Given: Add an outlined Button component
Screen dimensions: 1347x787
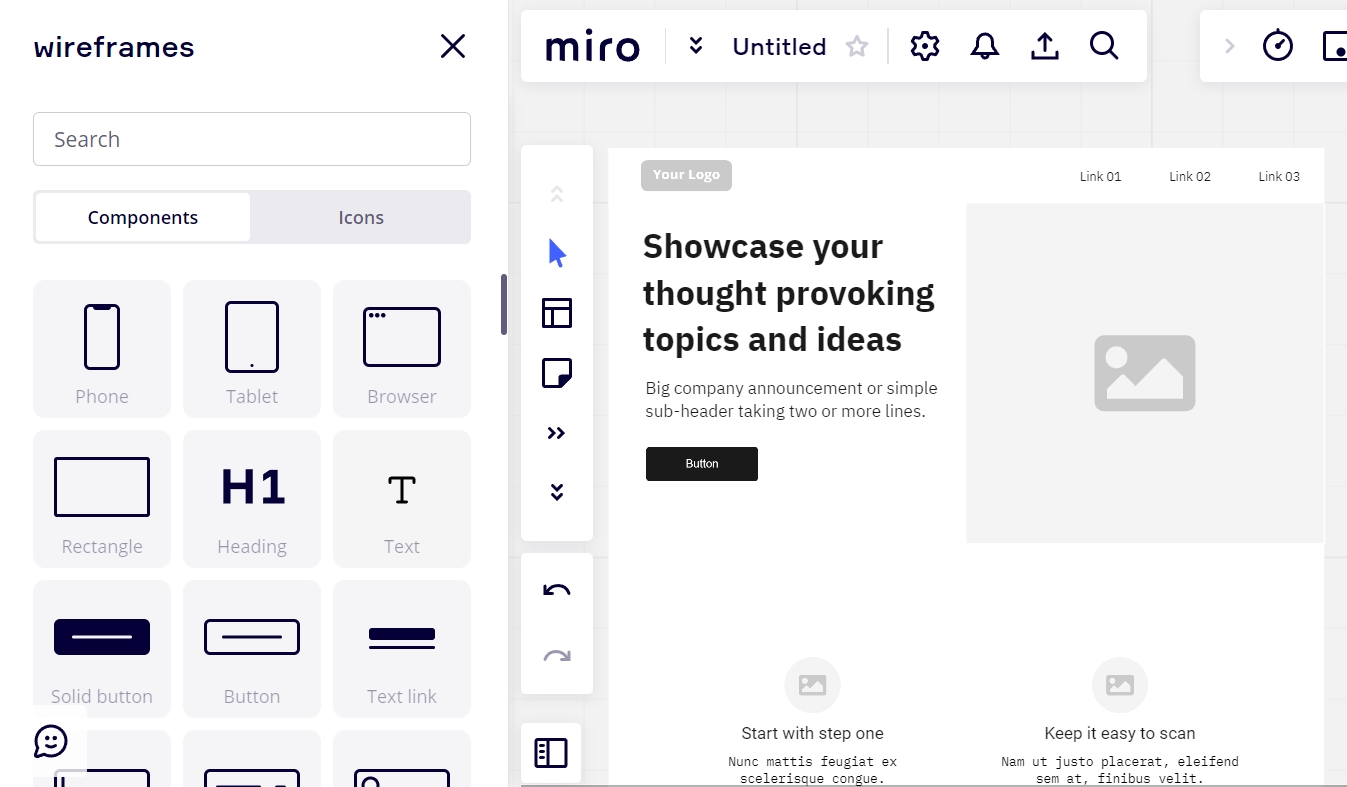Looking at the screenshot, I should tap(252, 649).
